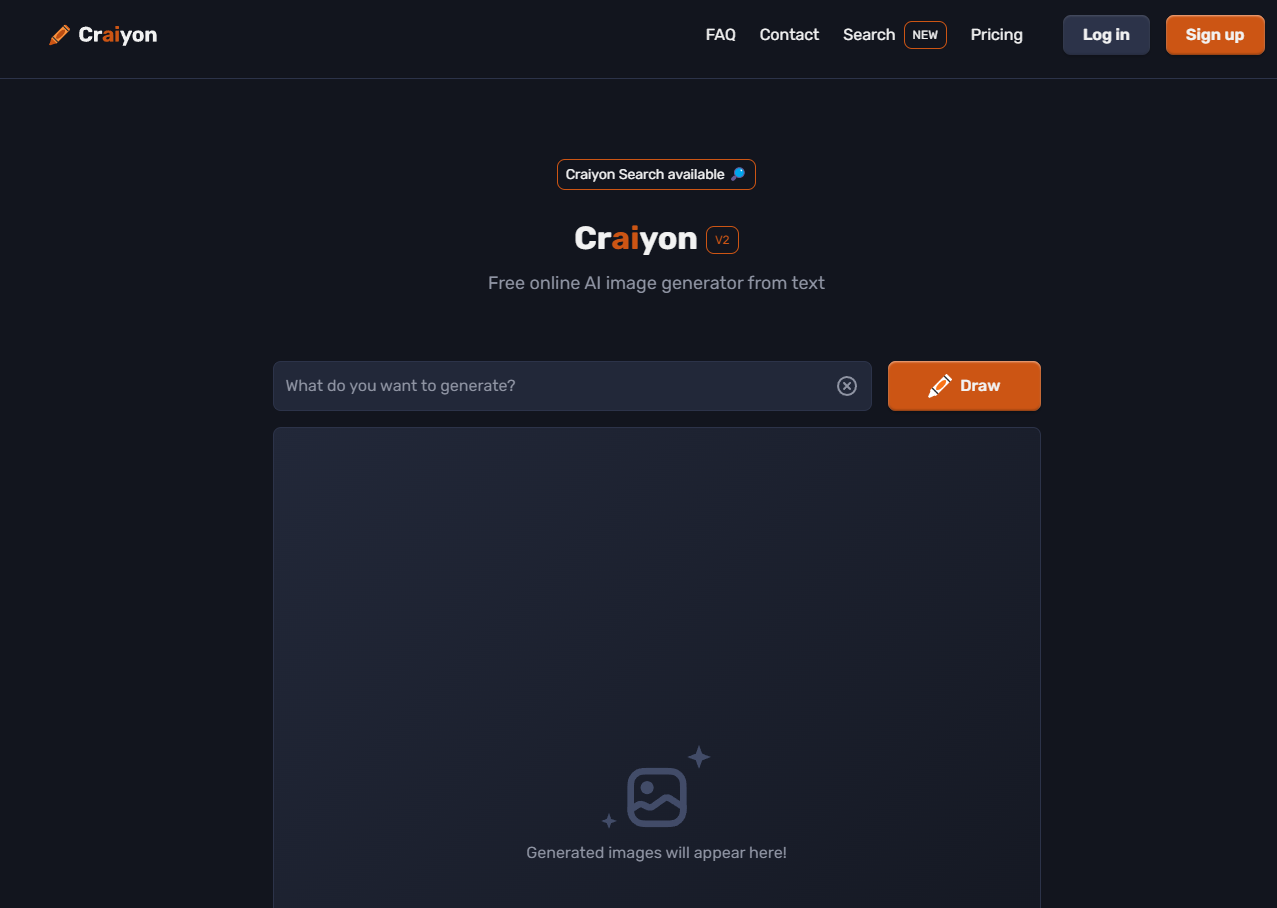The width and height of the screenshot is (1277, 908).
Task: Click the orange pencil logo icon in header
Action: (x=59, y=35)
